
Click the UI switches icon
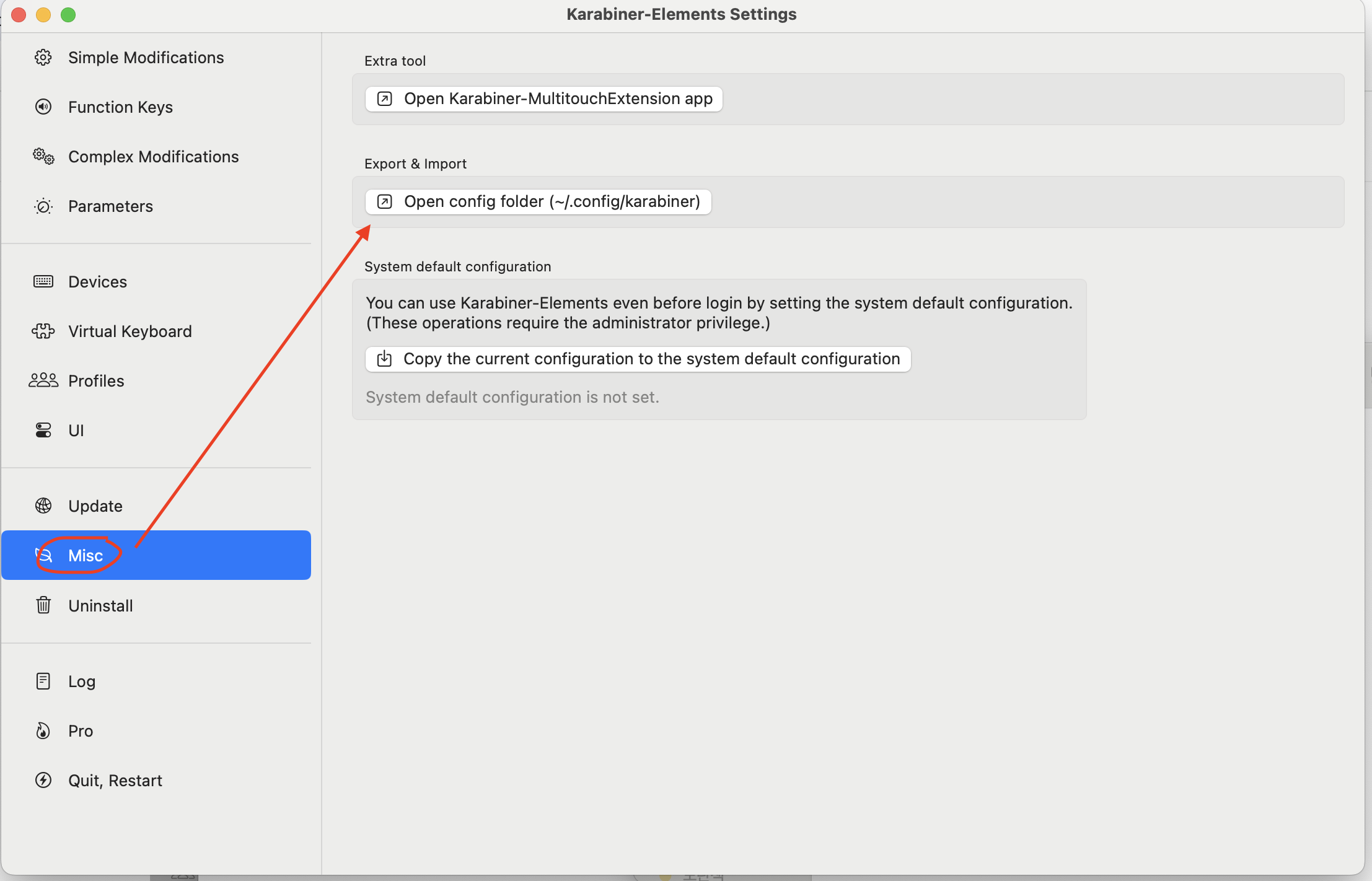point(43,431)
